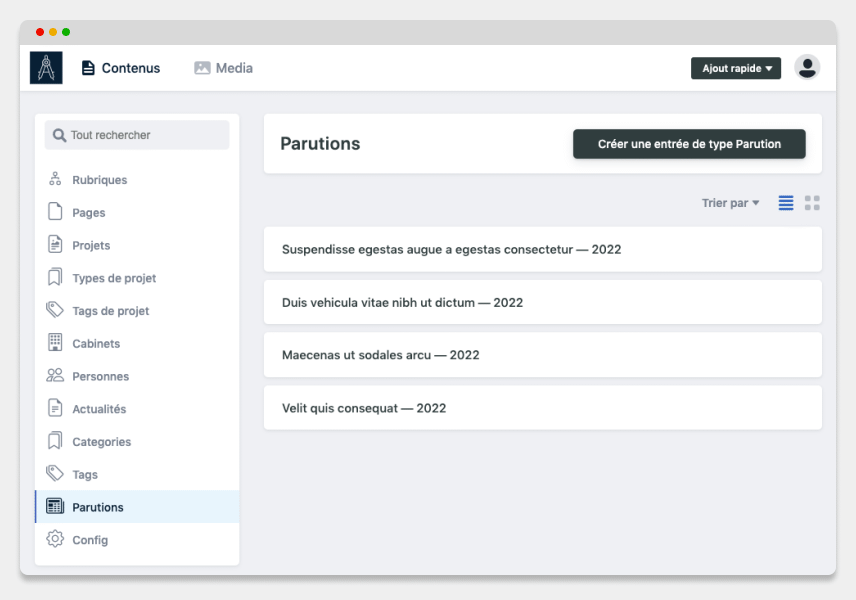856x600 pixels.
Task: Switch to list view layout
Action: click(786, 203)
